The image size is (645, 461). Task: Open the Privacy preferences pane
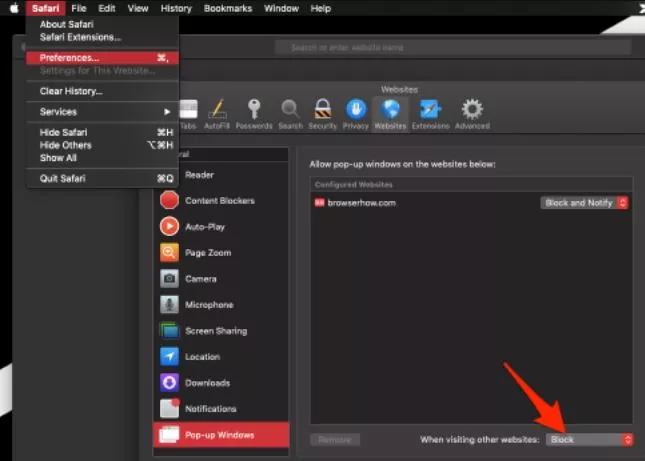click(356, 115)
